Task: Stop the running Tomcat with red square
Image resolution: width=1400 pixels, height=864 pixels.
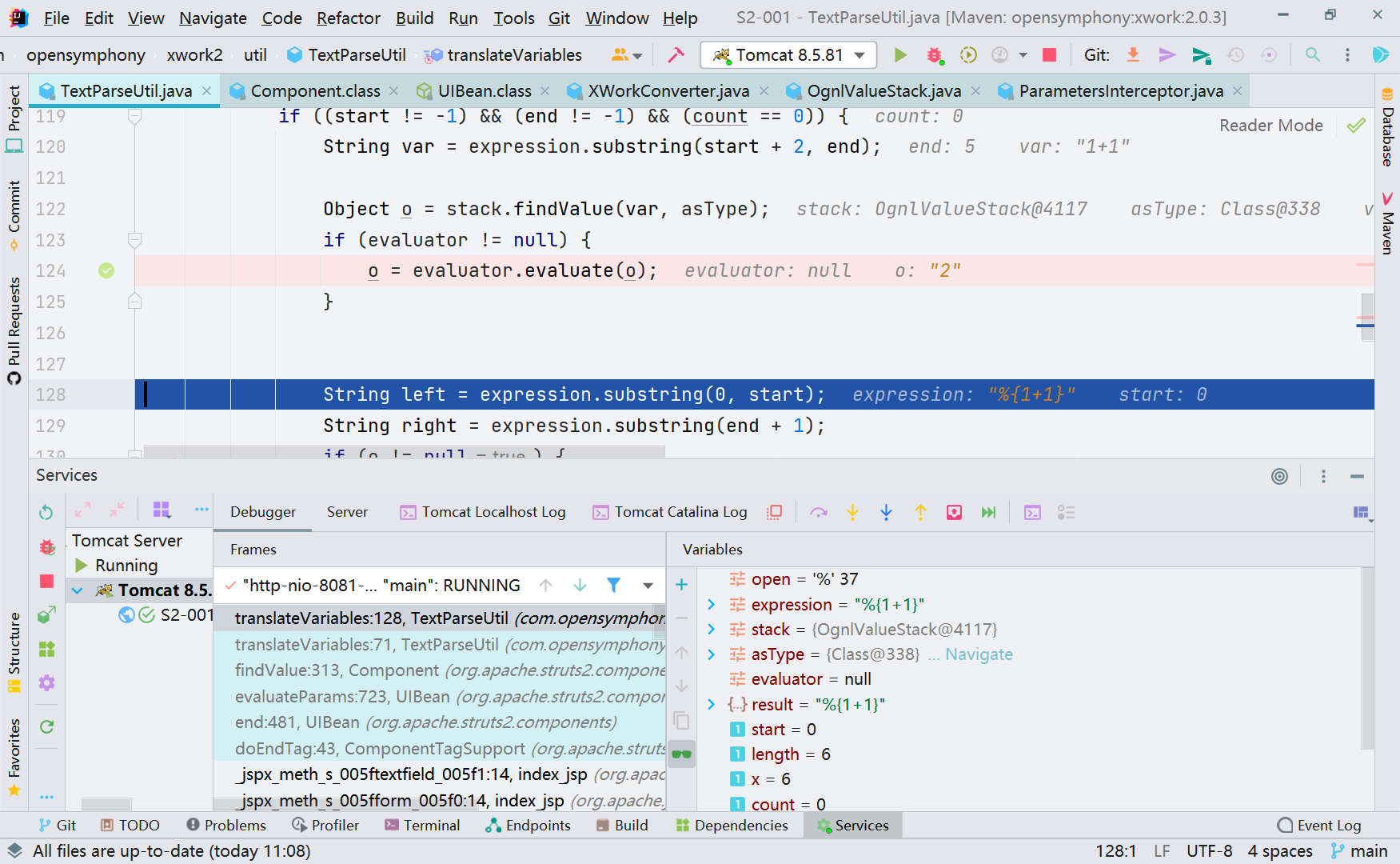Action: pyautogui.click(x=1049, y=54)
